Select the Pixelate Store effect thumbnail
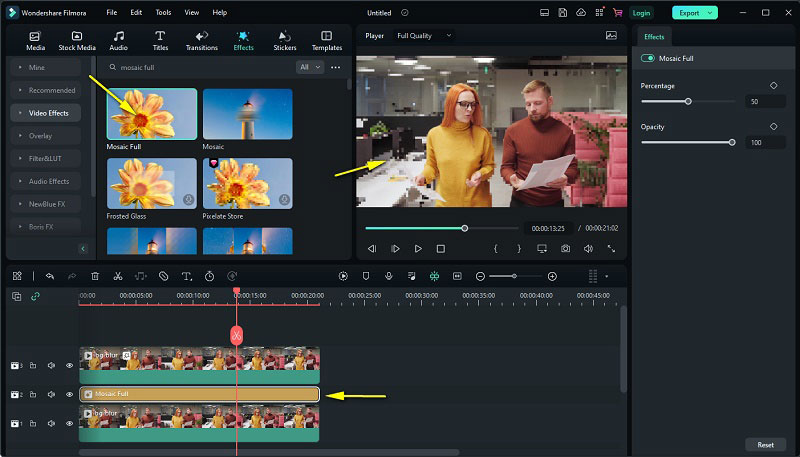Viewport: 800px width, 457px height. [247, 183]
